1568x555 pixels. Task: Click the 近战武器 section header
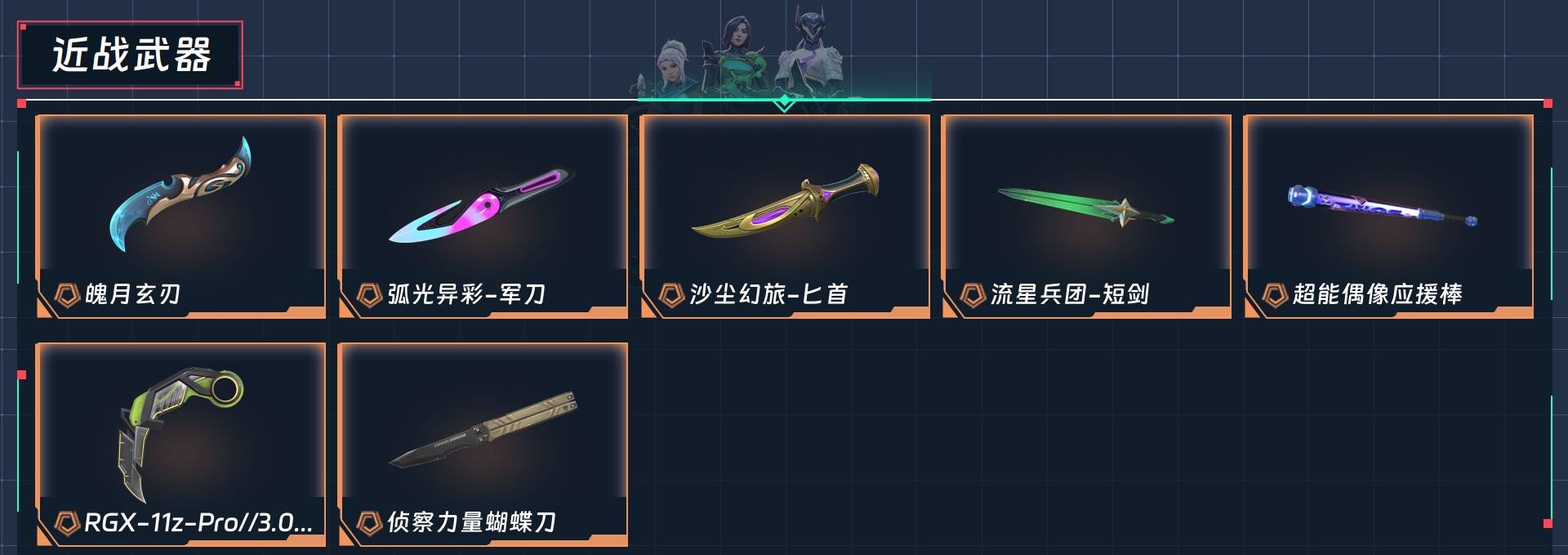[131, 55]
